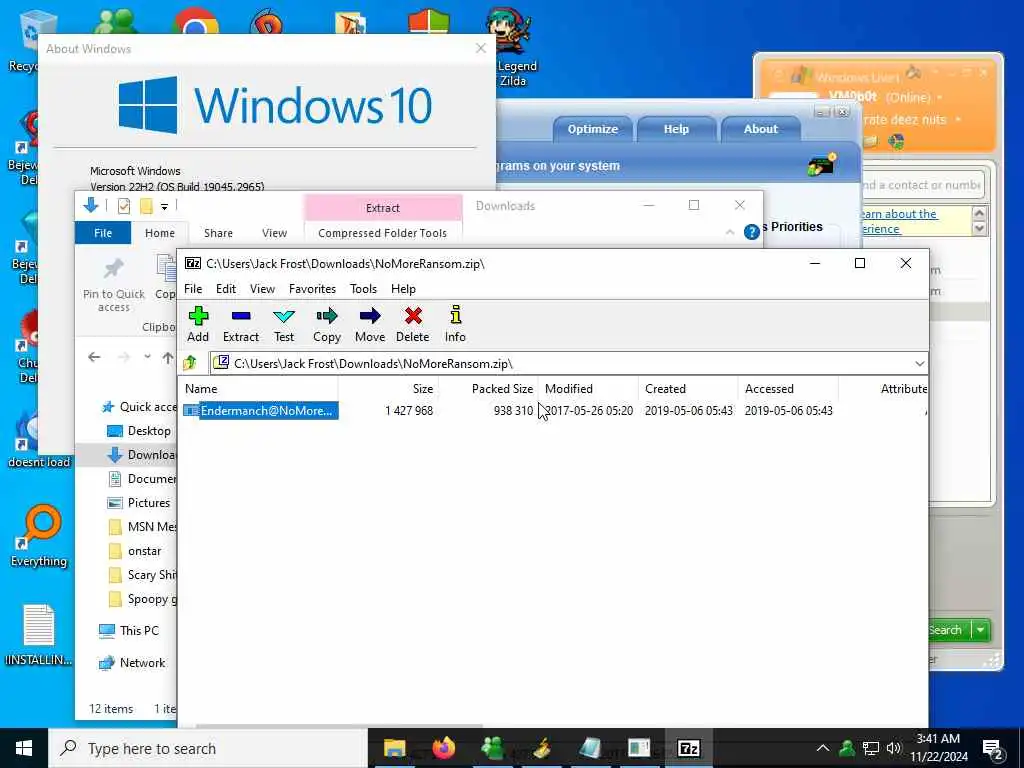The image size is (1024, 768).
Task: Click the 7-Zip taskbar icon
Action: point(688,748)
